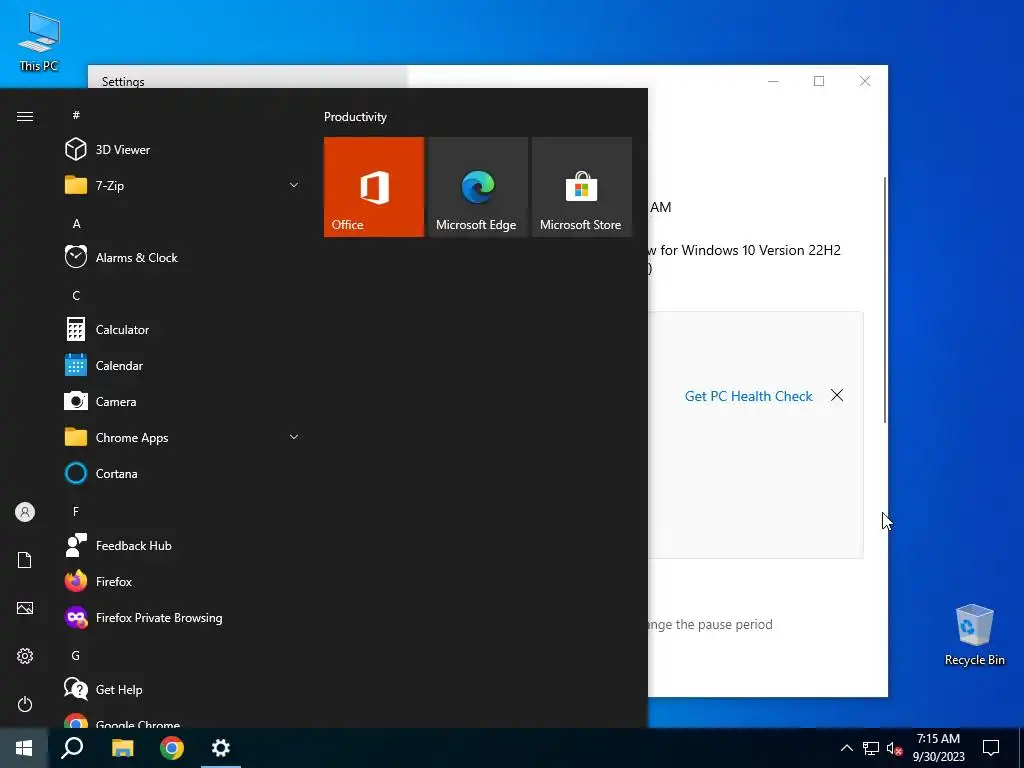Viewport: 1024px width, 768px height.
Task: Open the network status tray icon
Action: point(871,748)
